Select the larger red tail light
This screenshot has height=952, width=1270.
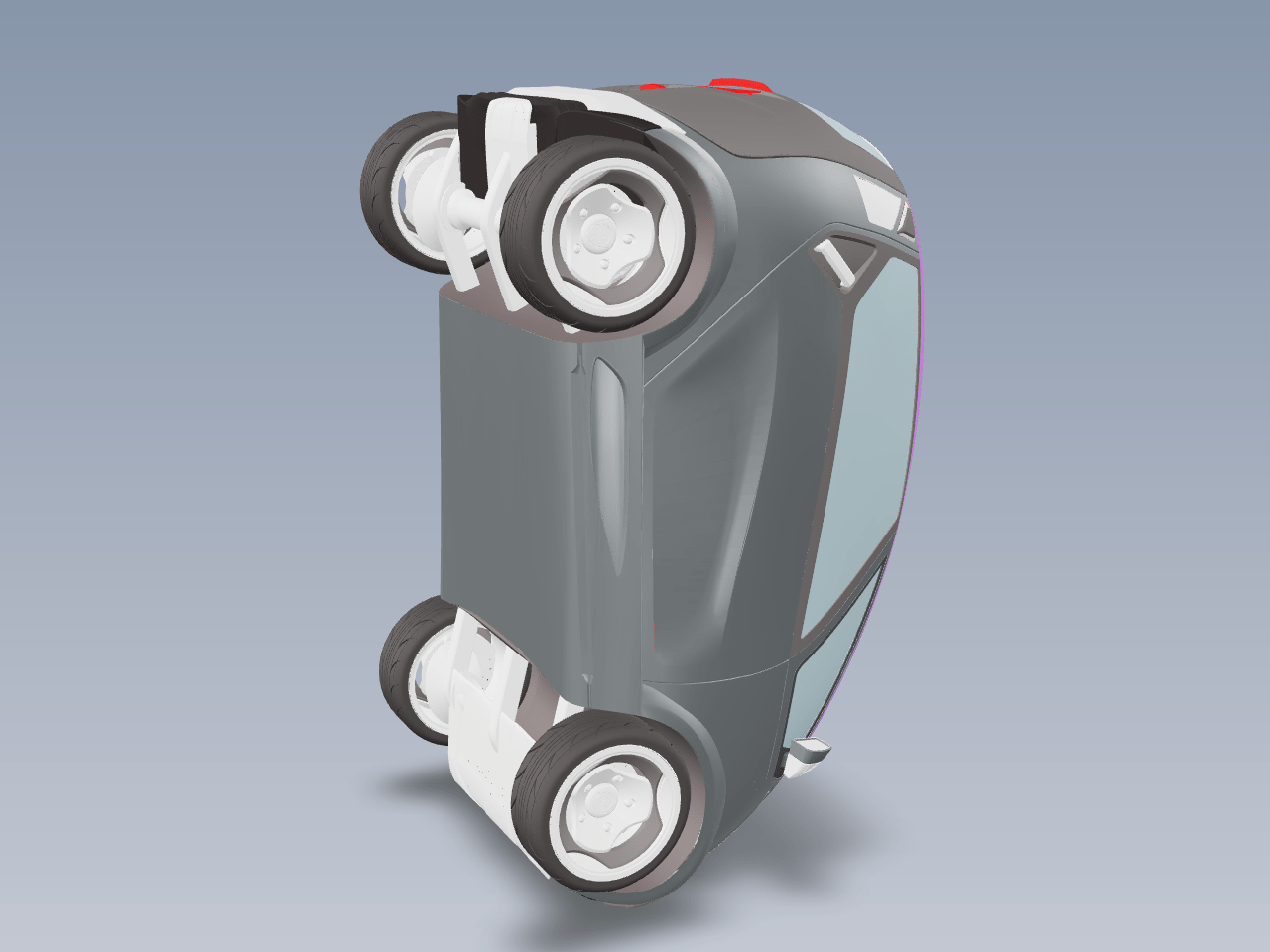pyautogui.click(x=740, y=84)
